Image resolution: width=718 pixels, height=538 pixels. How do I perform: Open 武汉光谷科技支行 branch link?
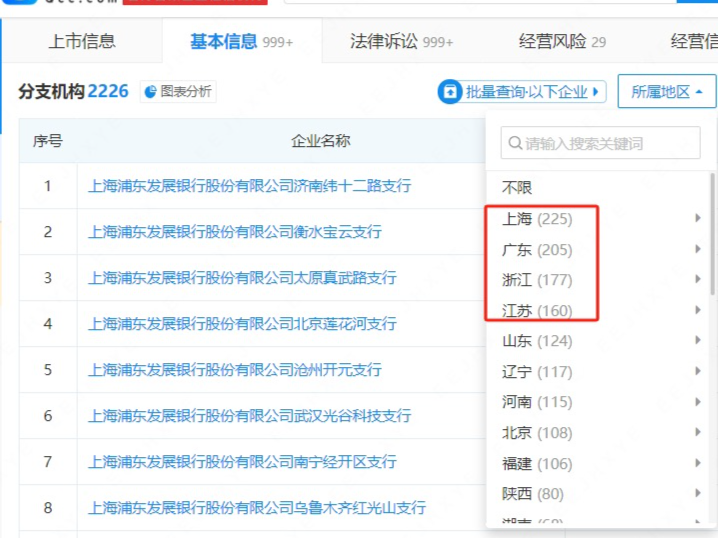pyautogui.click(x=250, y=416)
